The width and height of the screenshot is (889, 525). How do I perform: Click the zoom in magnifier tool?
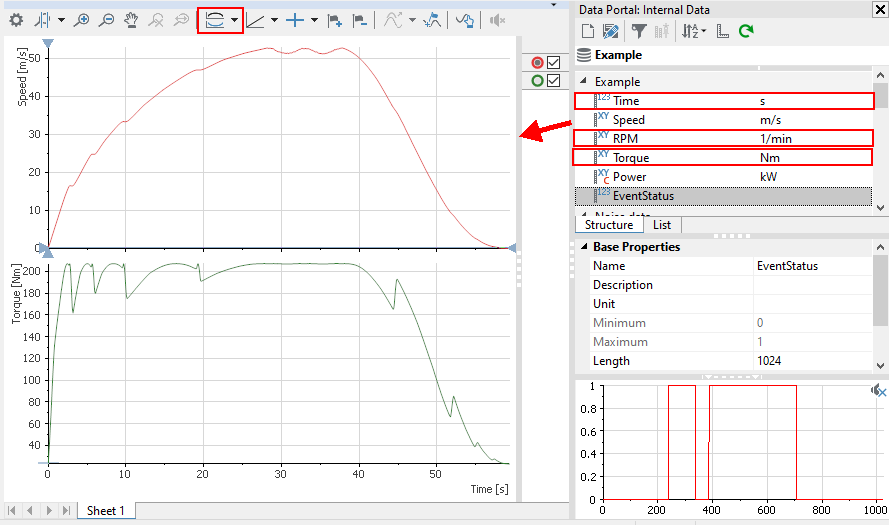click(82, 20)
